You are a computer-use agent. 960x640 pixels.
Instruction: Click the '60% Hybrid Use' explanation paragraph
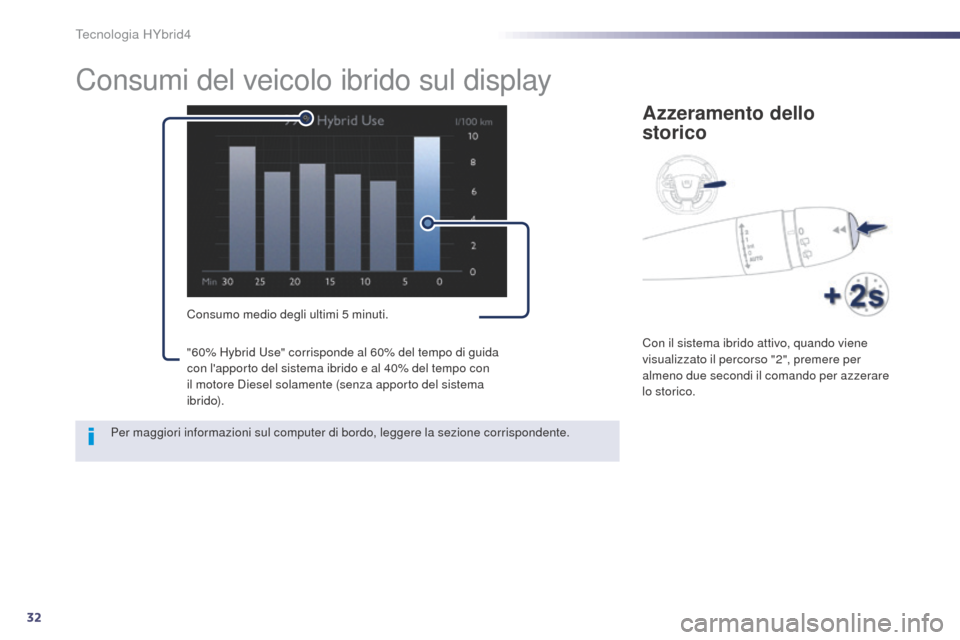pos(342,376)
